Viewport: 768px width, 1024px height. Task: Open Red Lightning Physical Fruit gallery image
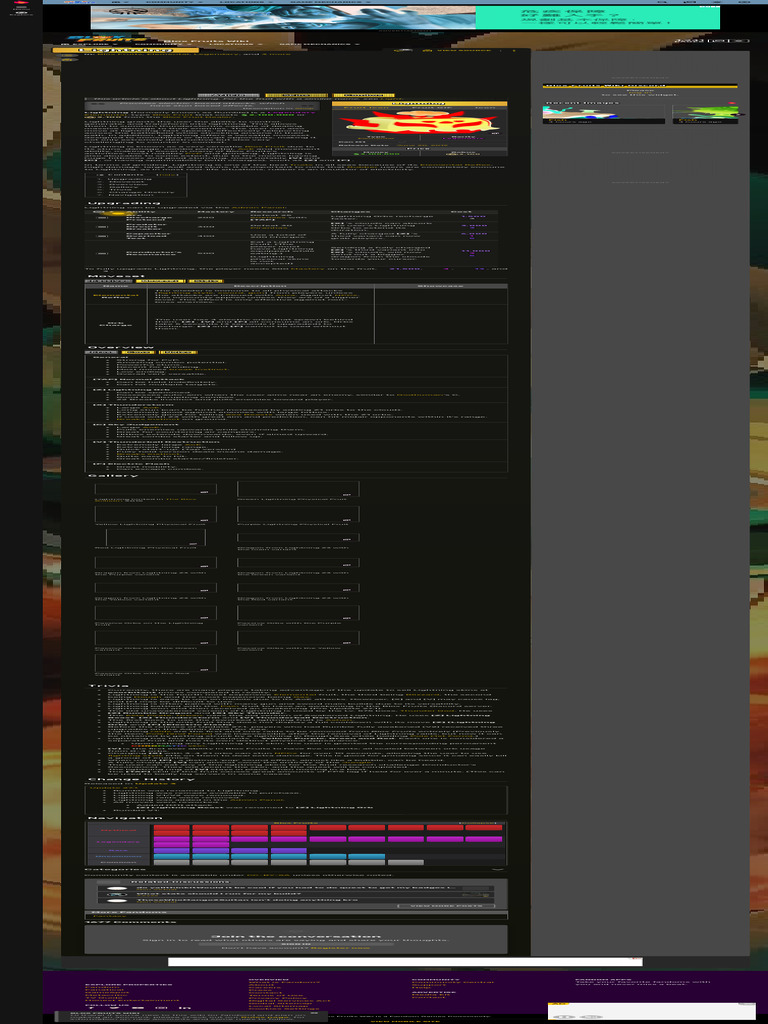point(155,537)
